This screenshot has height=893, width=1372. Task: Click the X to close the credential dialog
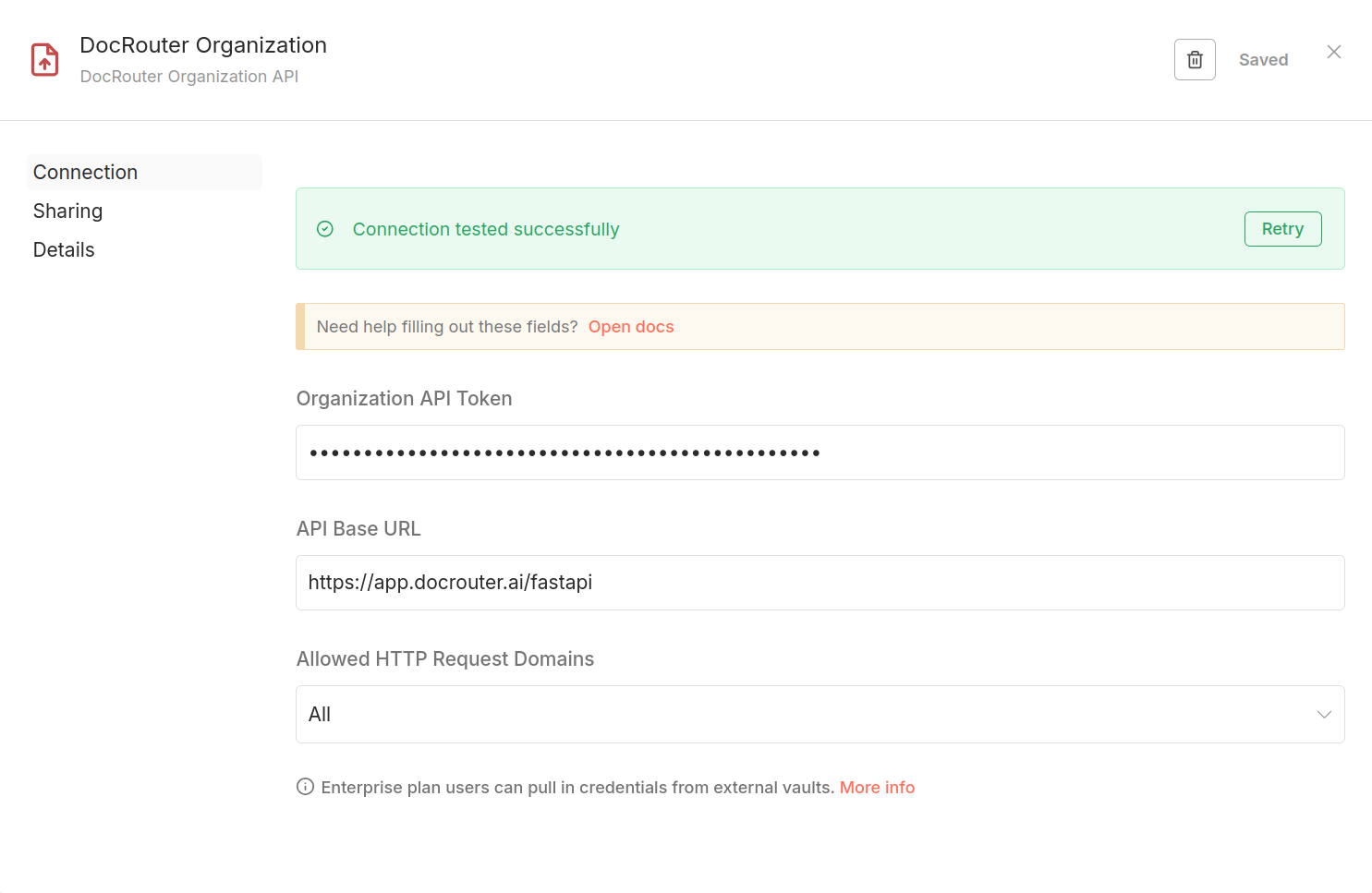[x=1333, y=52]
